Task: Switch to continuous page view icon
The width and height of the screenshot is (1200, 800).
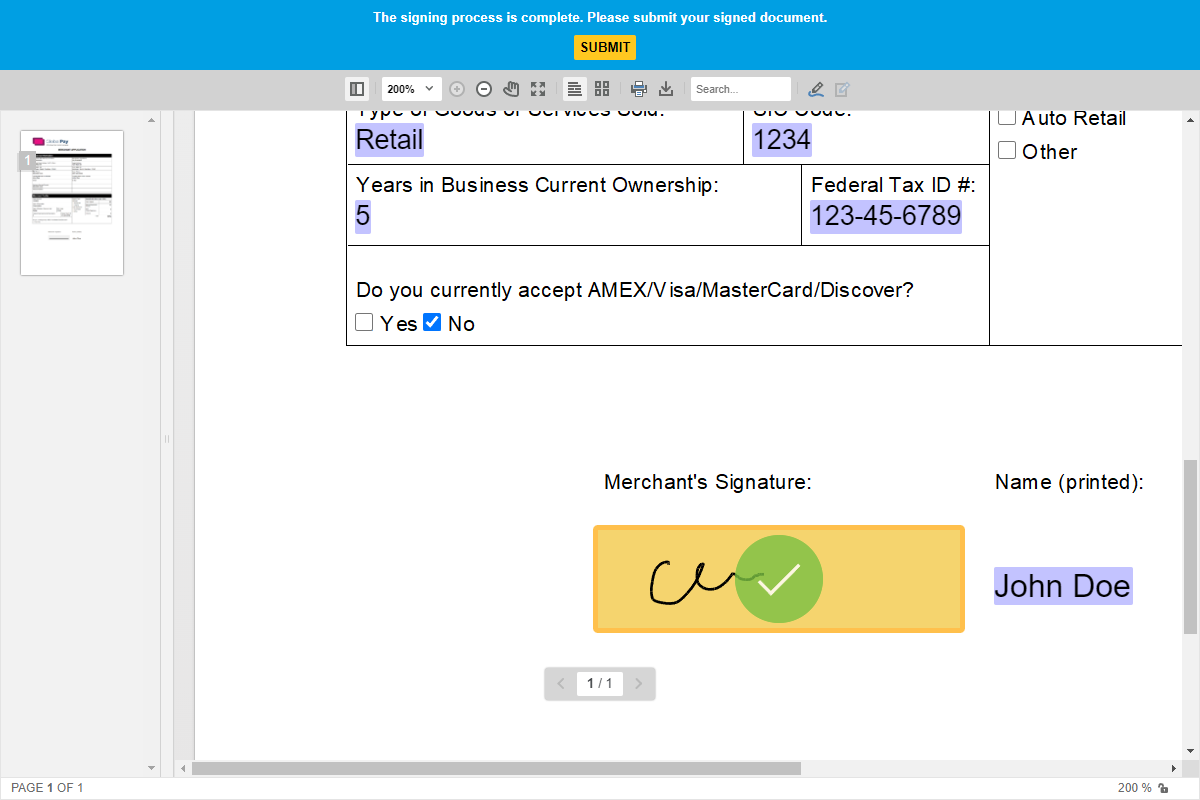Action: [574, 88]
